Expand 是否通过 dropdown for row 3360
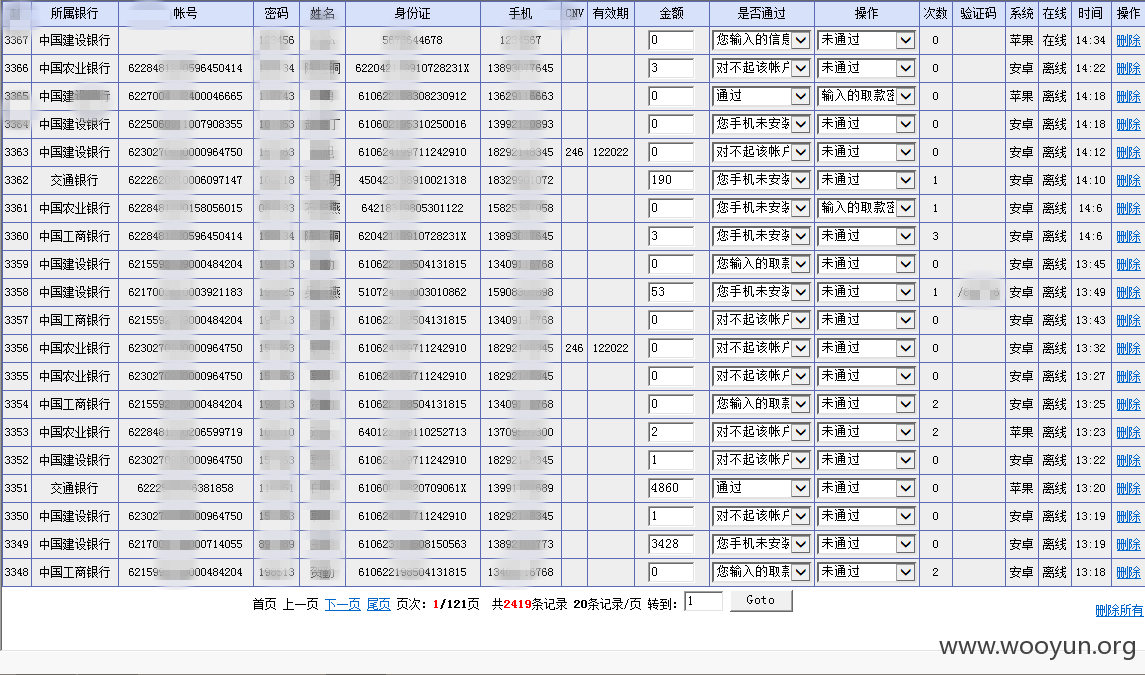Viewport: 1145px width, 675px height. (x=761, y=236)
